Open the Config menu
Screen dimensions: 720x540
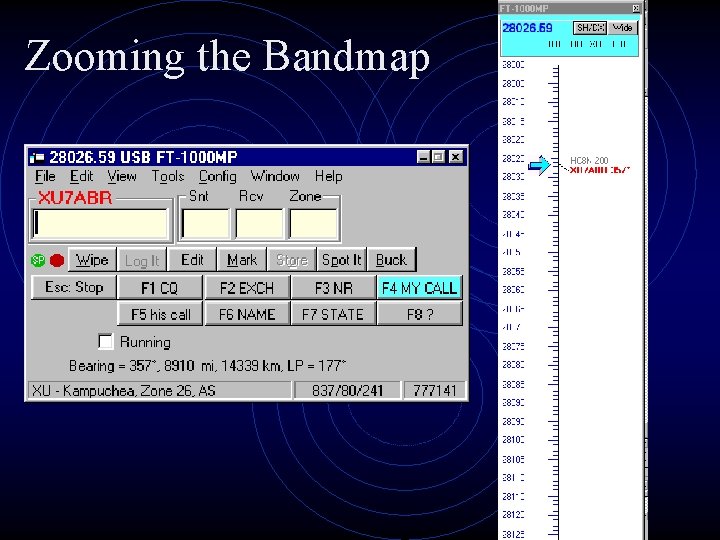tap(218, 176)
